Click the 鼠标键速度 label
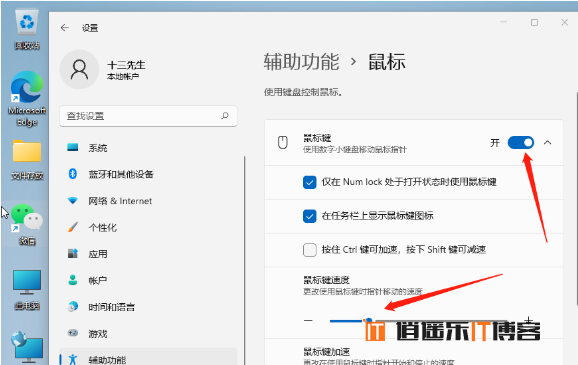Screen dimensions: 578x365 [x=326, y=280]
